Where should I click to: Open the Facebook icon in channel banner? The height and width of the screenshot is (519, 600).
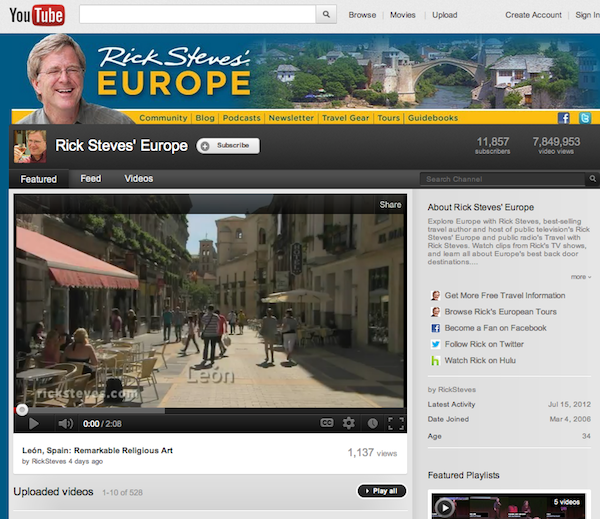coord(563,118)
